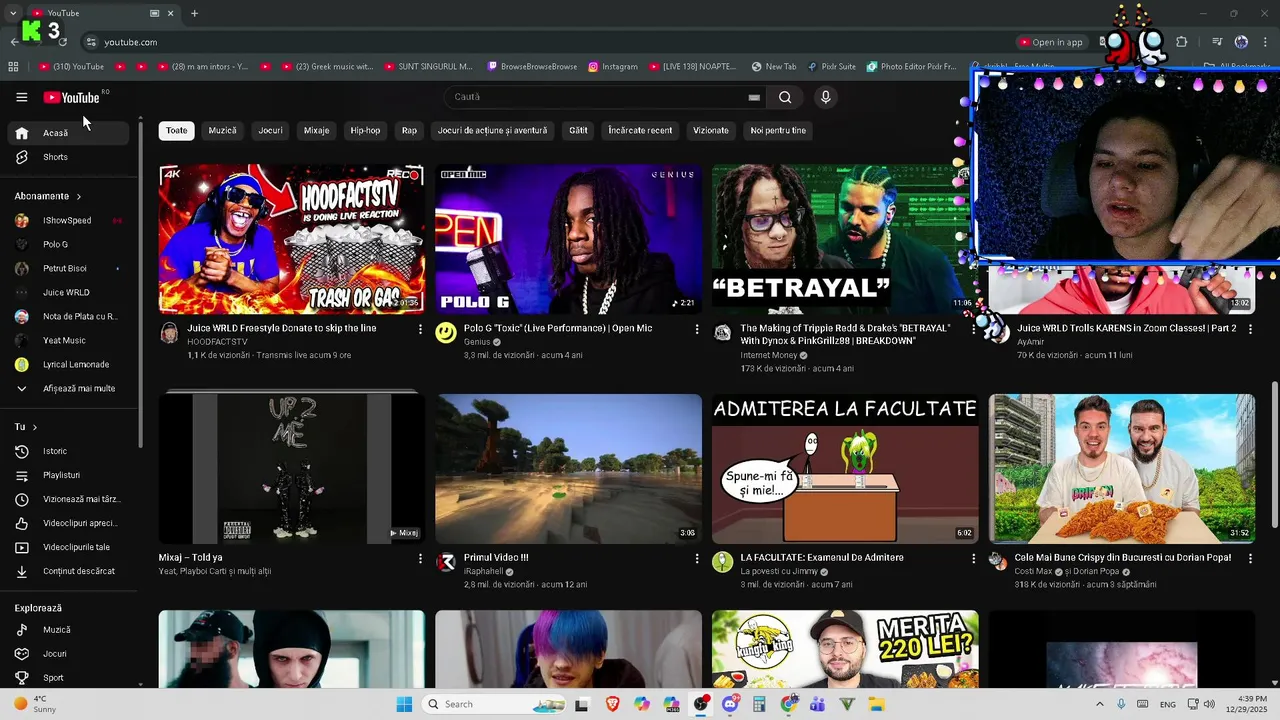Open Lyrical Lemonade channel subscription

(70, 364)
